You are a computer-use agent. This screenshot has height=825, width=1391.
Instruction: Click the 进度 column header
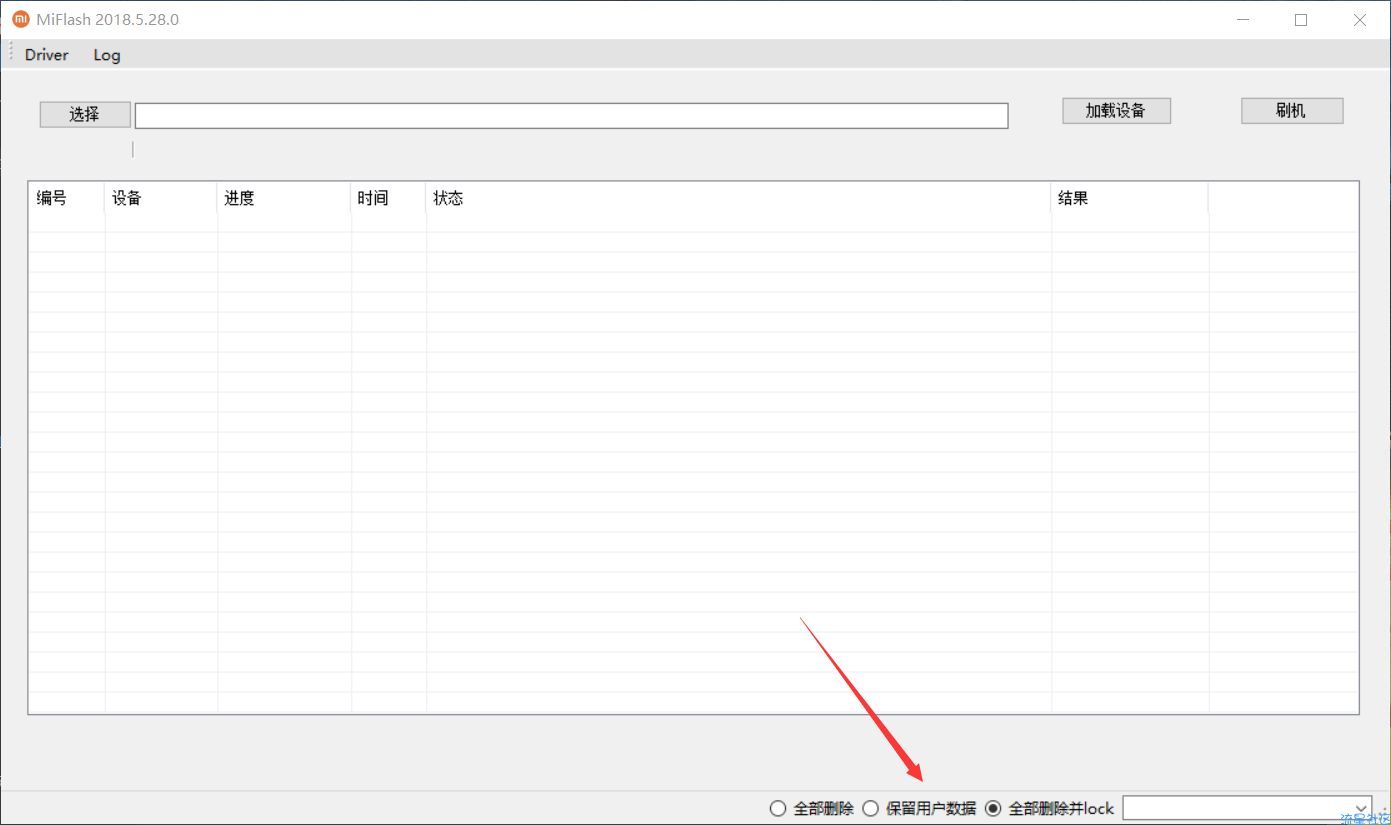pyautogui.click(x=284, y=198)
